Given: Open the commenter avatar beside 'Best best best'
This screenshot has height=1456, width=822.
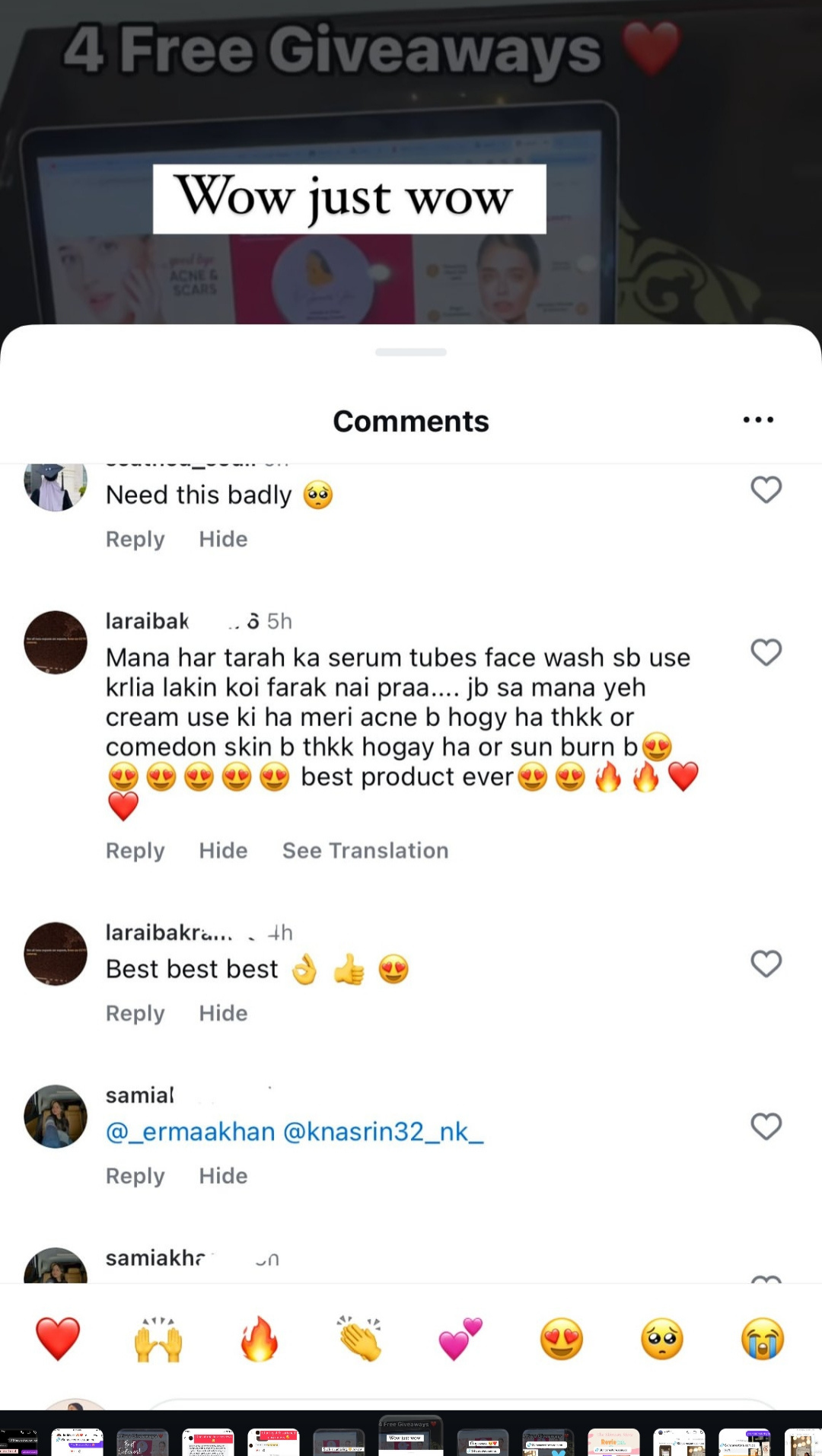Looking at the screenshot, I should (56, 954).
